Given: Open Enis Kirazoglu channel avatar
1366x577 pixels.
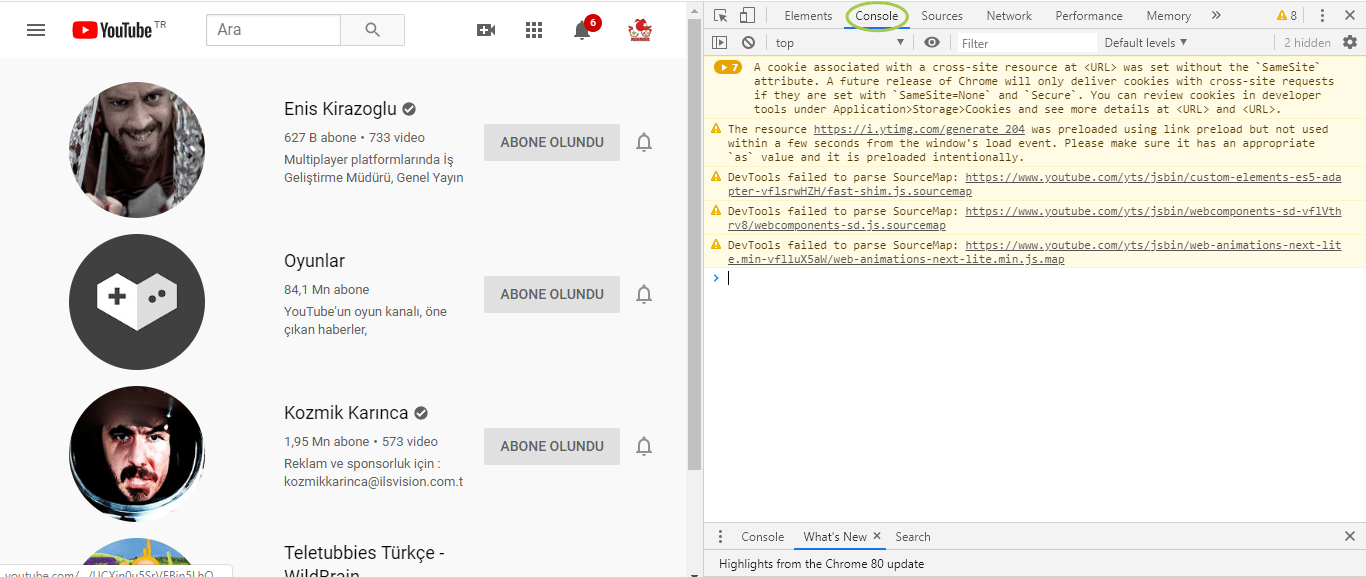Looking at the screenshot, I should click(x=137, y=150).
